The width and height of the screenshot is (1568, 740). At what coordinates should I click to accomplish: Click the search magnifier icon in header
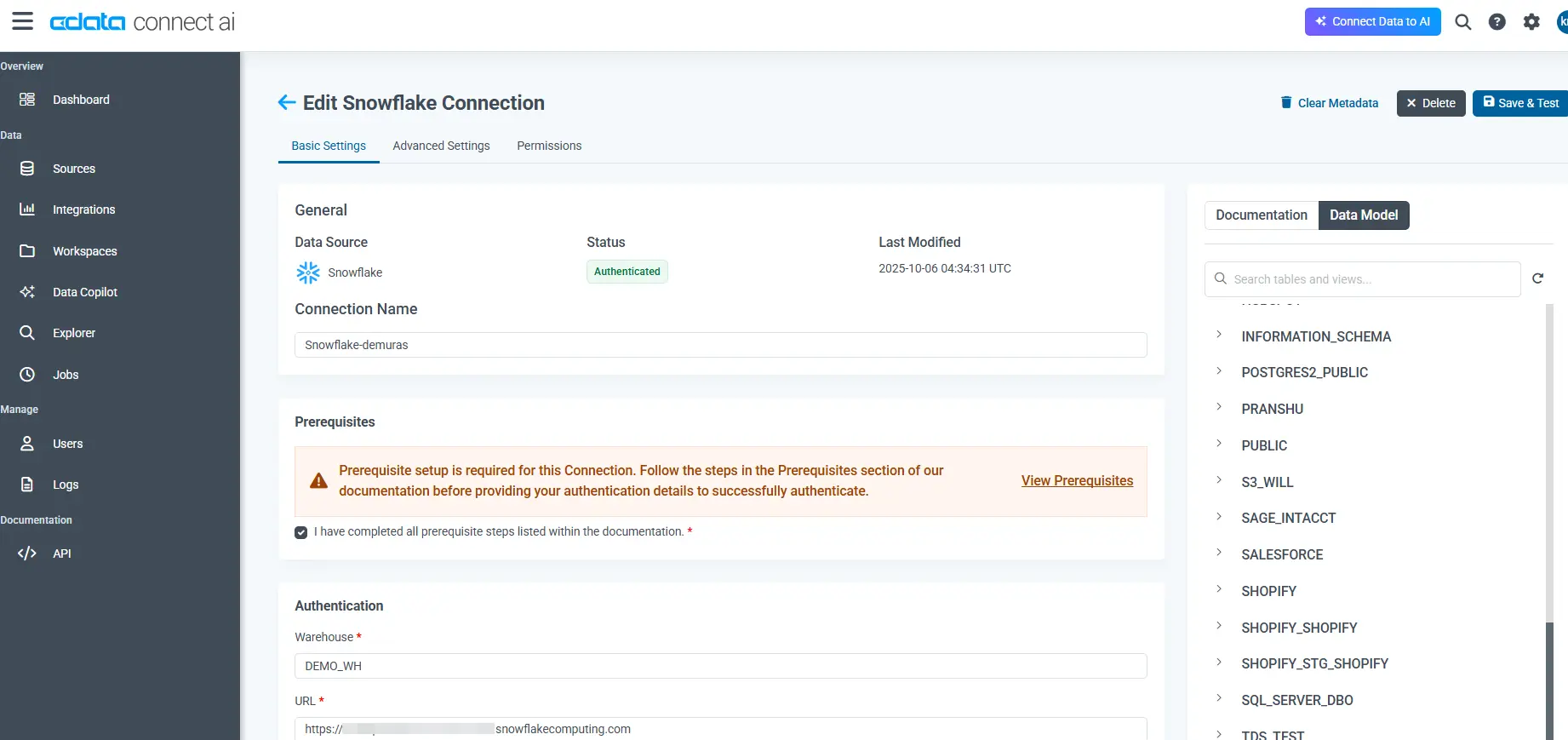click(1462, 22)
